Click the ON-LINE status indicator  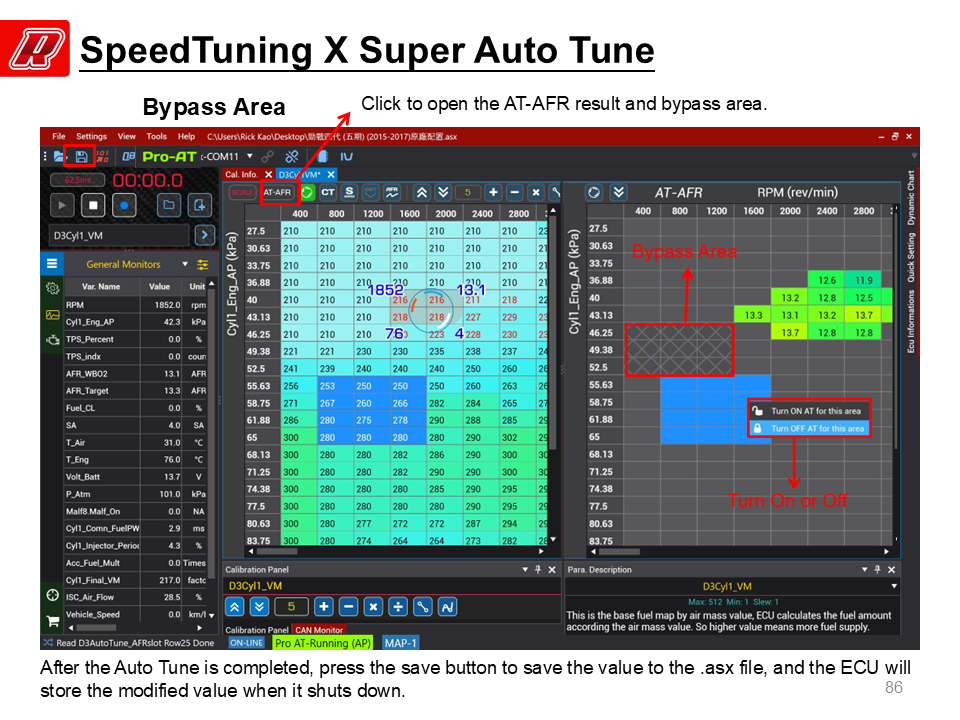pyautogui.click(x=247, y=643)
